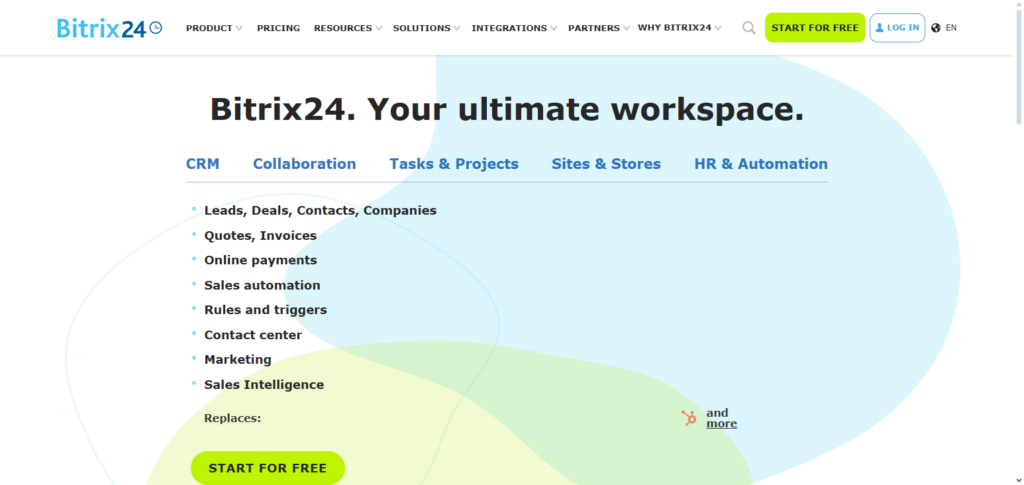Image resolution: width=1024 pixels, height=485 pixels.
Task: Expand the Product menu
Action: point(213,28)
